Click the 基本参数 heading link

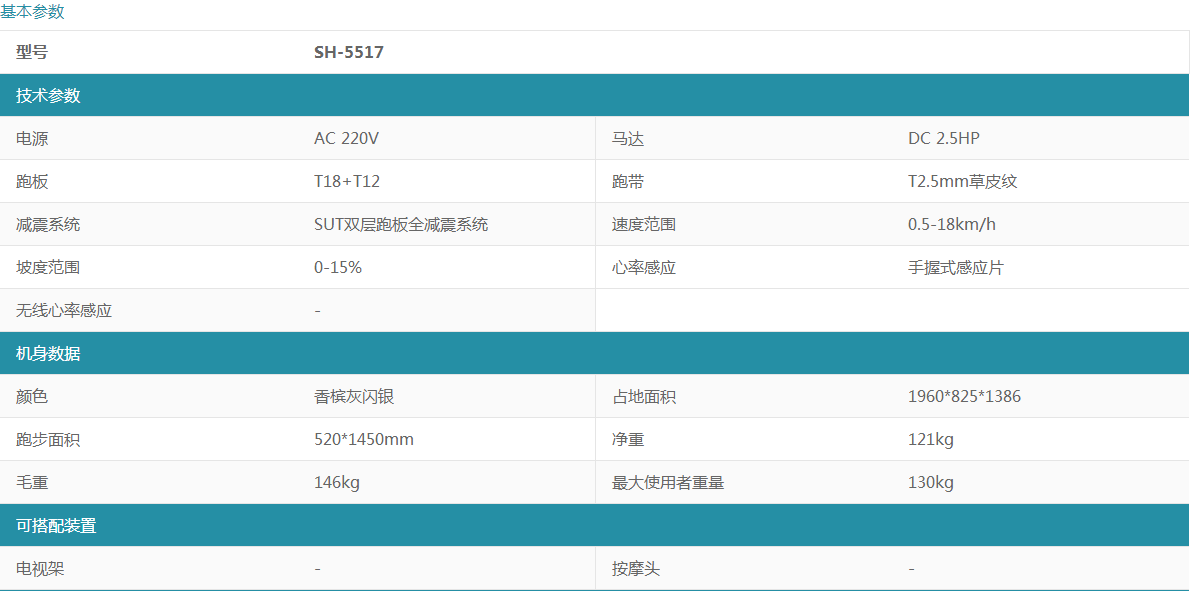click(32, 12)
